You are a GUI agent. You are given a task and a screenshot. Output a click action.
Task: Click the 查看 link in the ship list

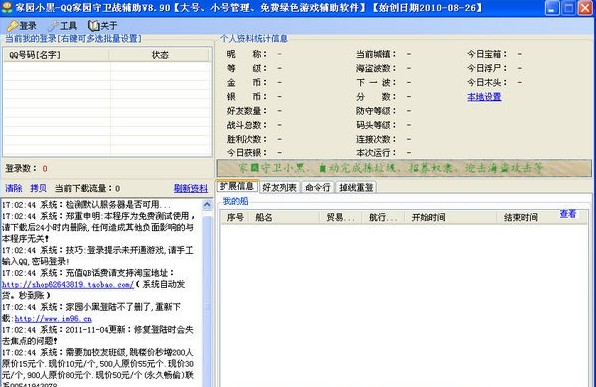tap(568, 214)
